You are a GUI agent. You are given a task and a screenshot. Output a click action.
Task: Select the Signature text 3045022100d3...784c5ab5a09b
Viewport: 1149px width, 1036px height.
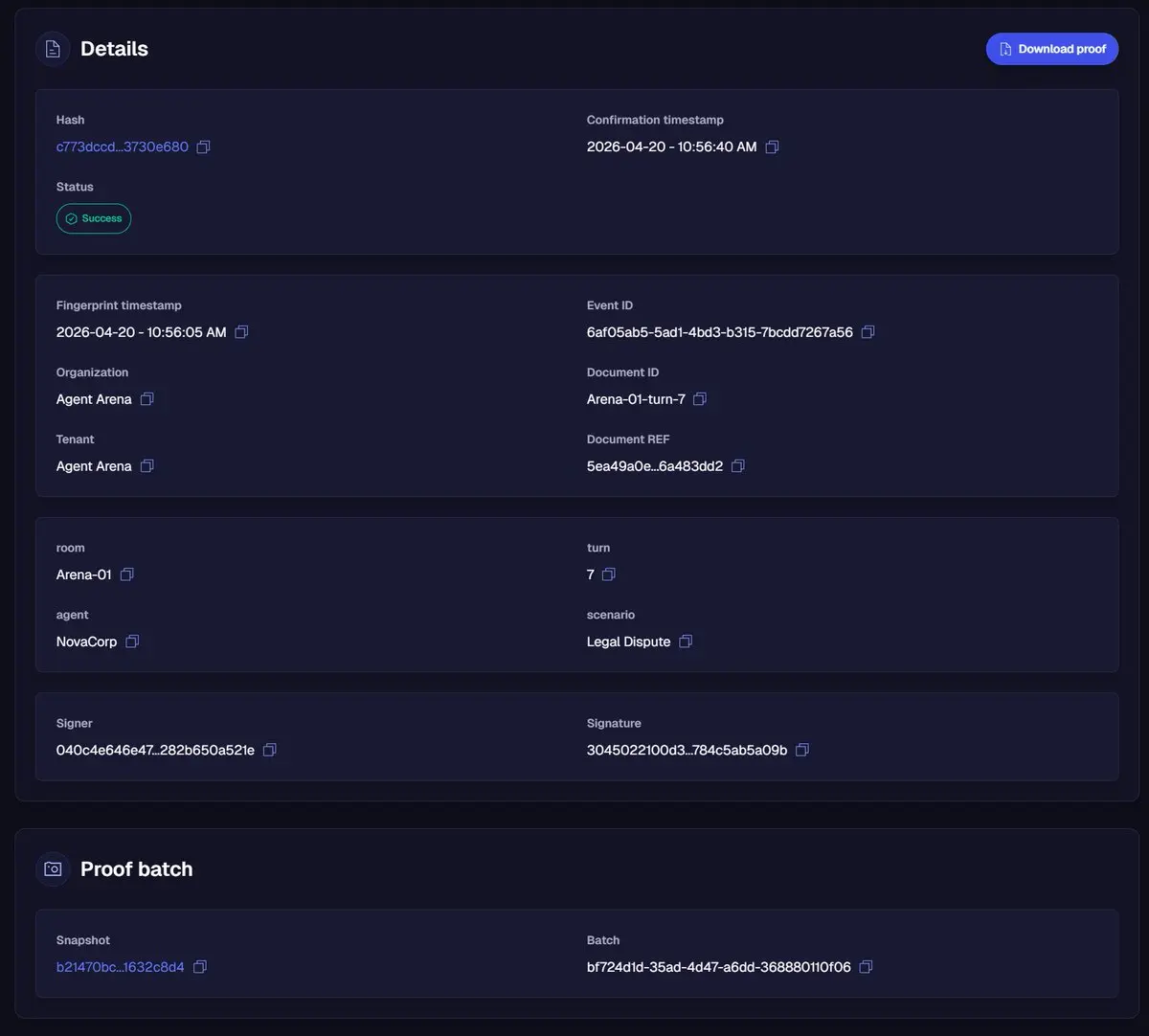pyautogui.click(x=687, y=750)
